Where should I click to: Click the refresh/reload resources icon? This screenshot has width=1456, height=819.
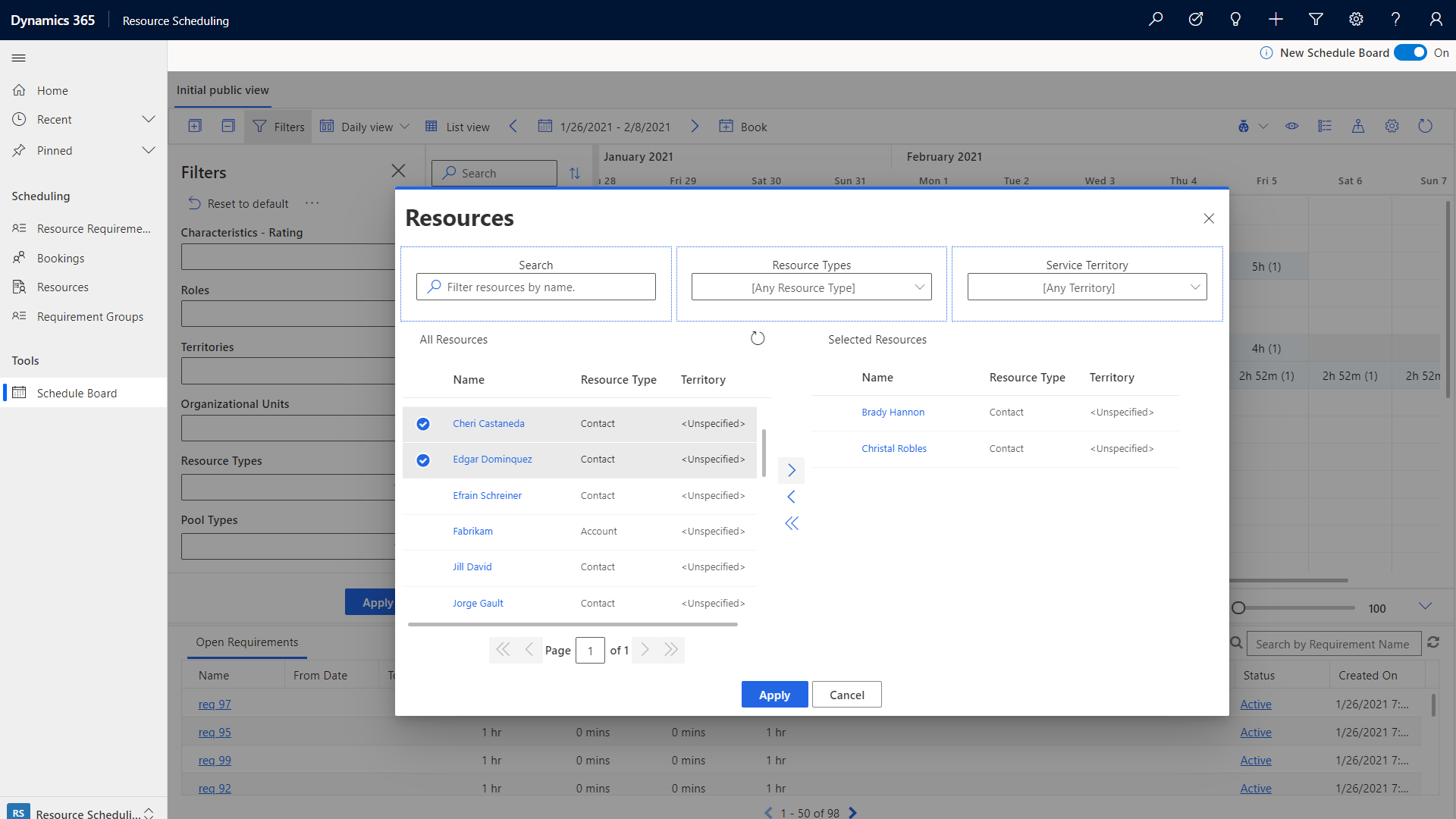[x=757, y=338]
